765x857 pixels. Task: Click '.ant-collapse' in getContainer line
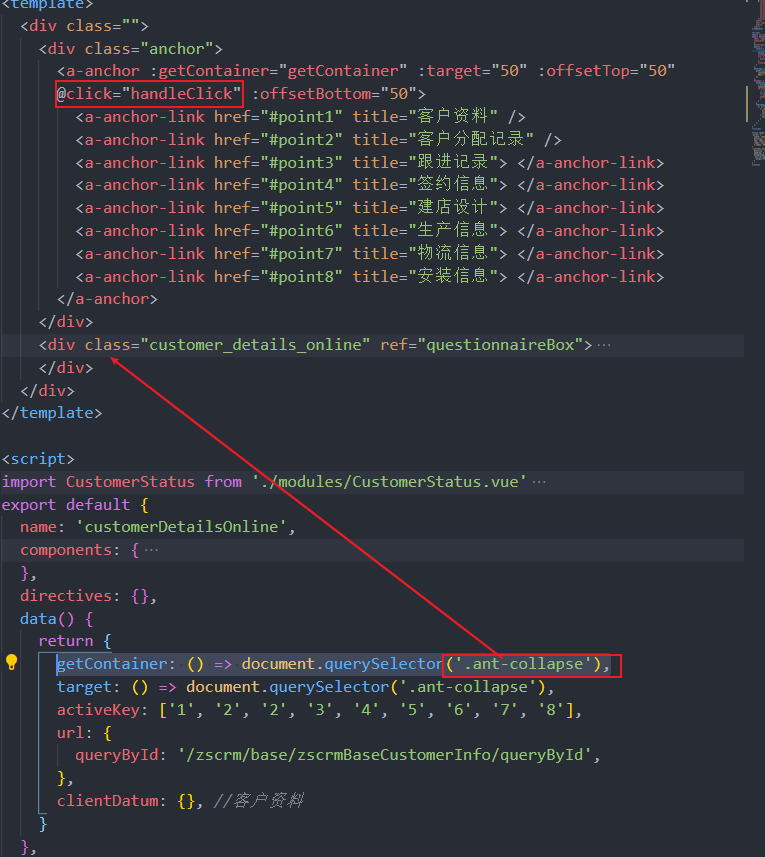point(523,665)
